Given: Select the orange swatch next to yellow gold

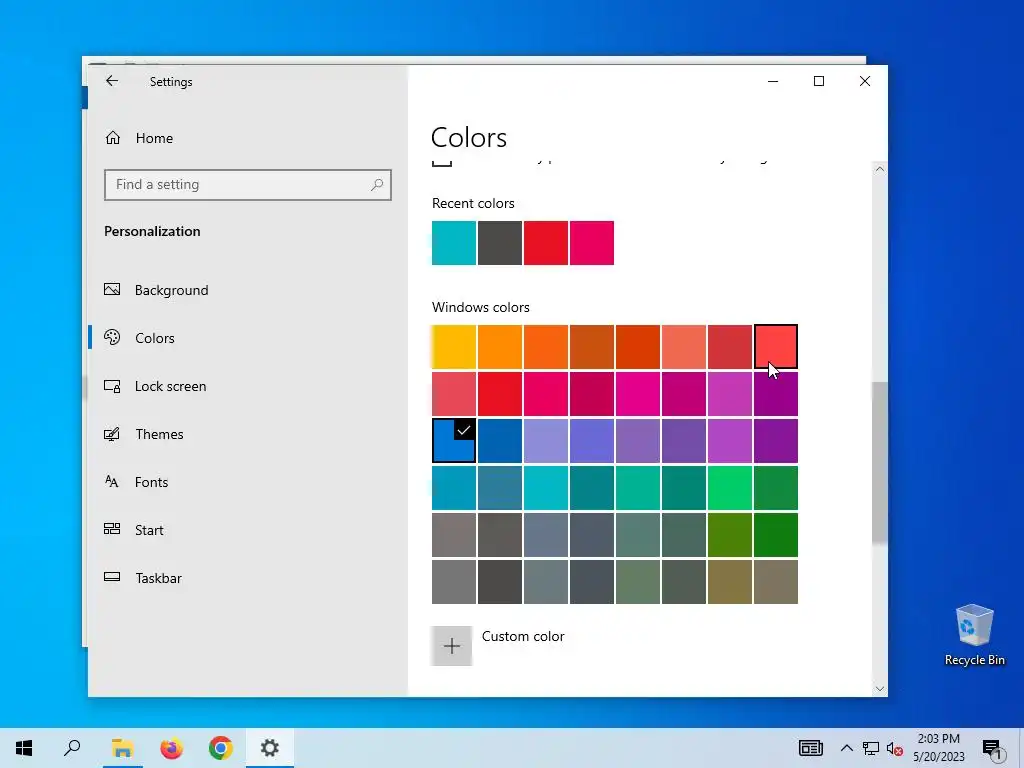Looking at the screenshot, I should pyautogui.click(x=500, y=347).
